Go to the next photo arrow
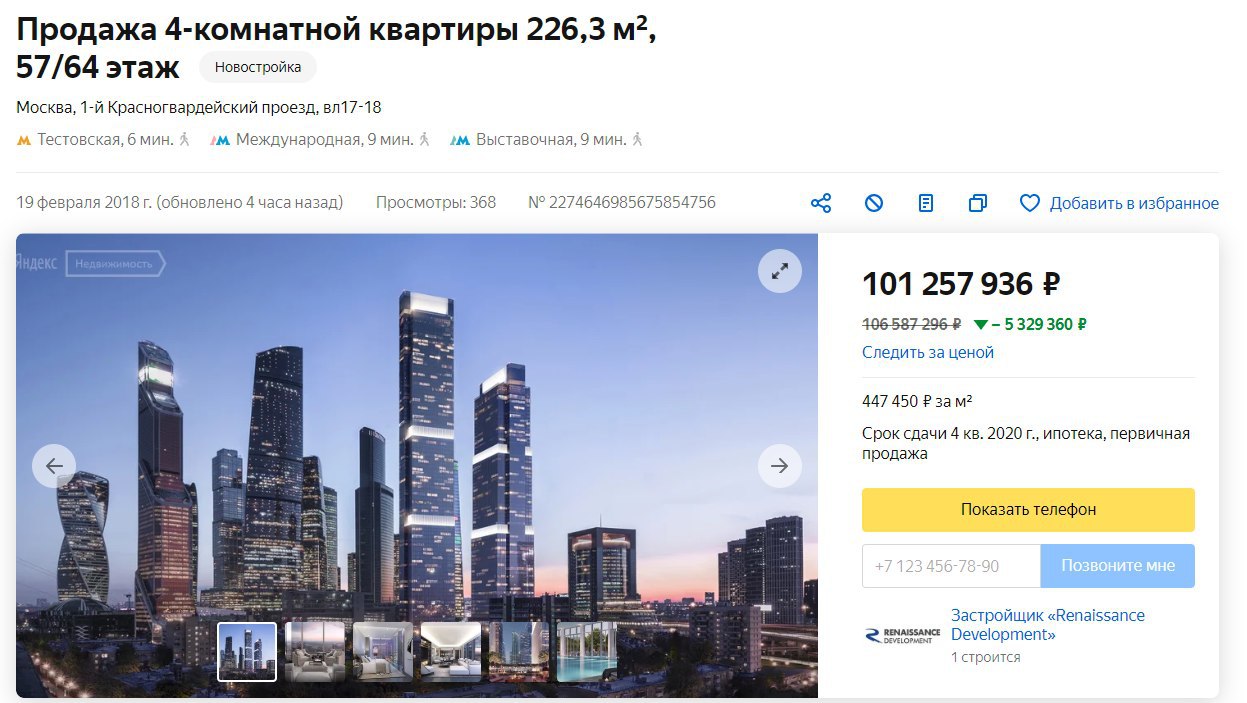 tap(780, 466)
